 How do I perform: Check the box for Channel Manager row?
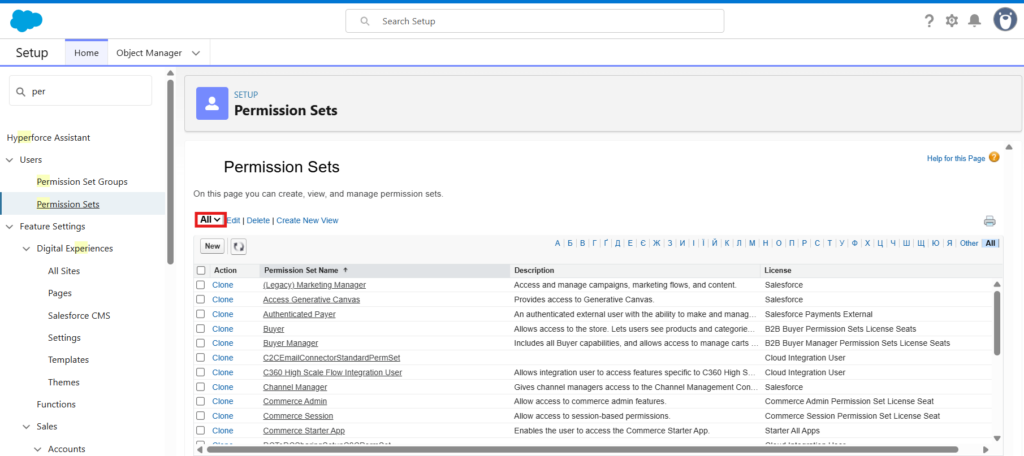pos(201,387)
